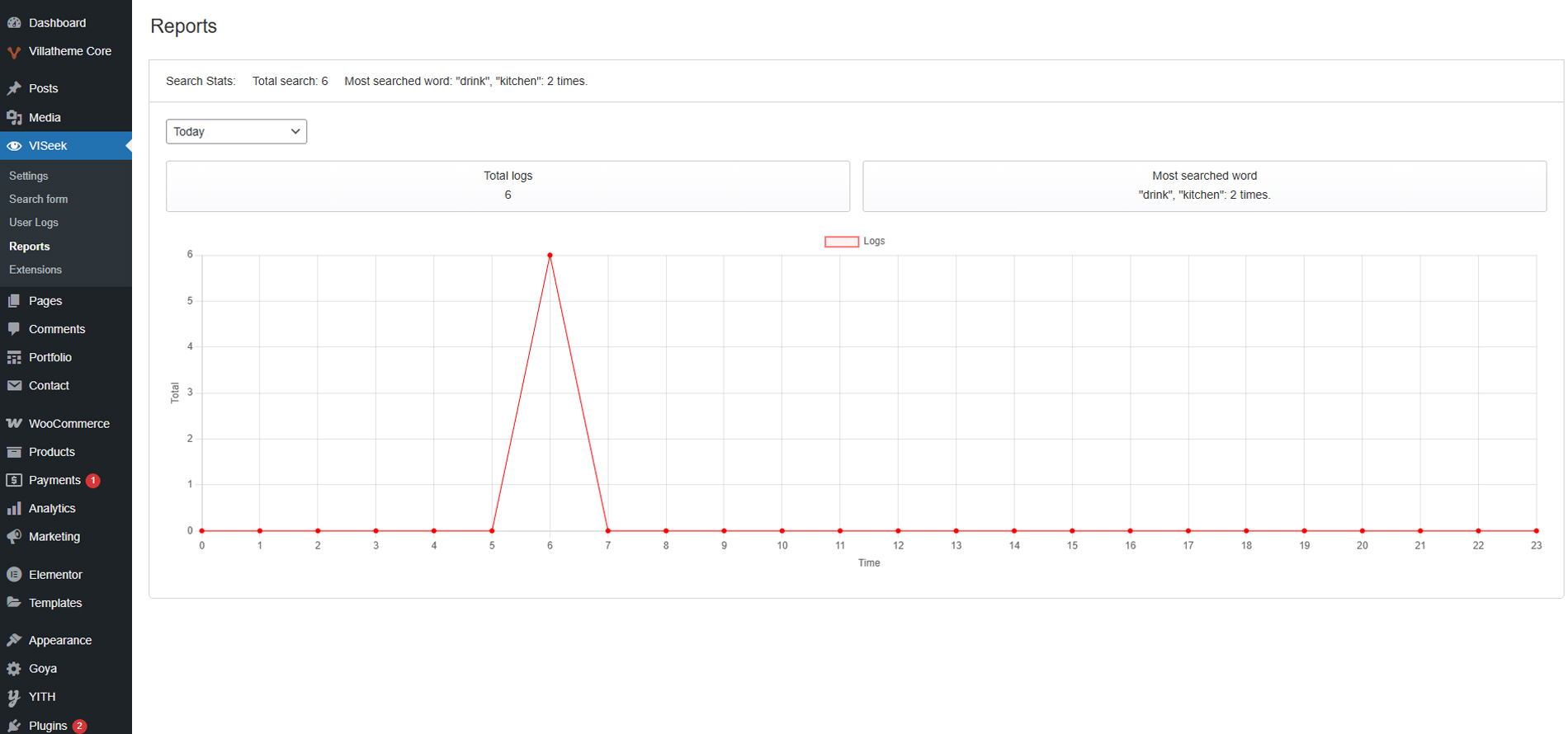Click the Comments bubble icon

coord(14,329)
